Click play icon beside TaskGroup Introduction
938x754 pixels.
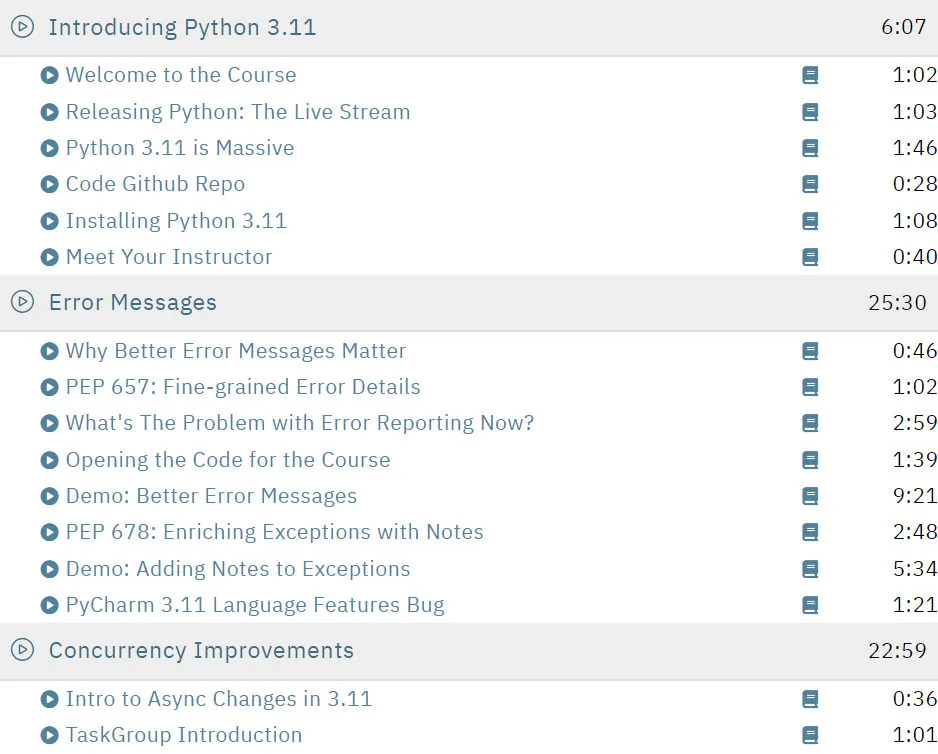pyautogui.click(x=50, y=735)
